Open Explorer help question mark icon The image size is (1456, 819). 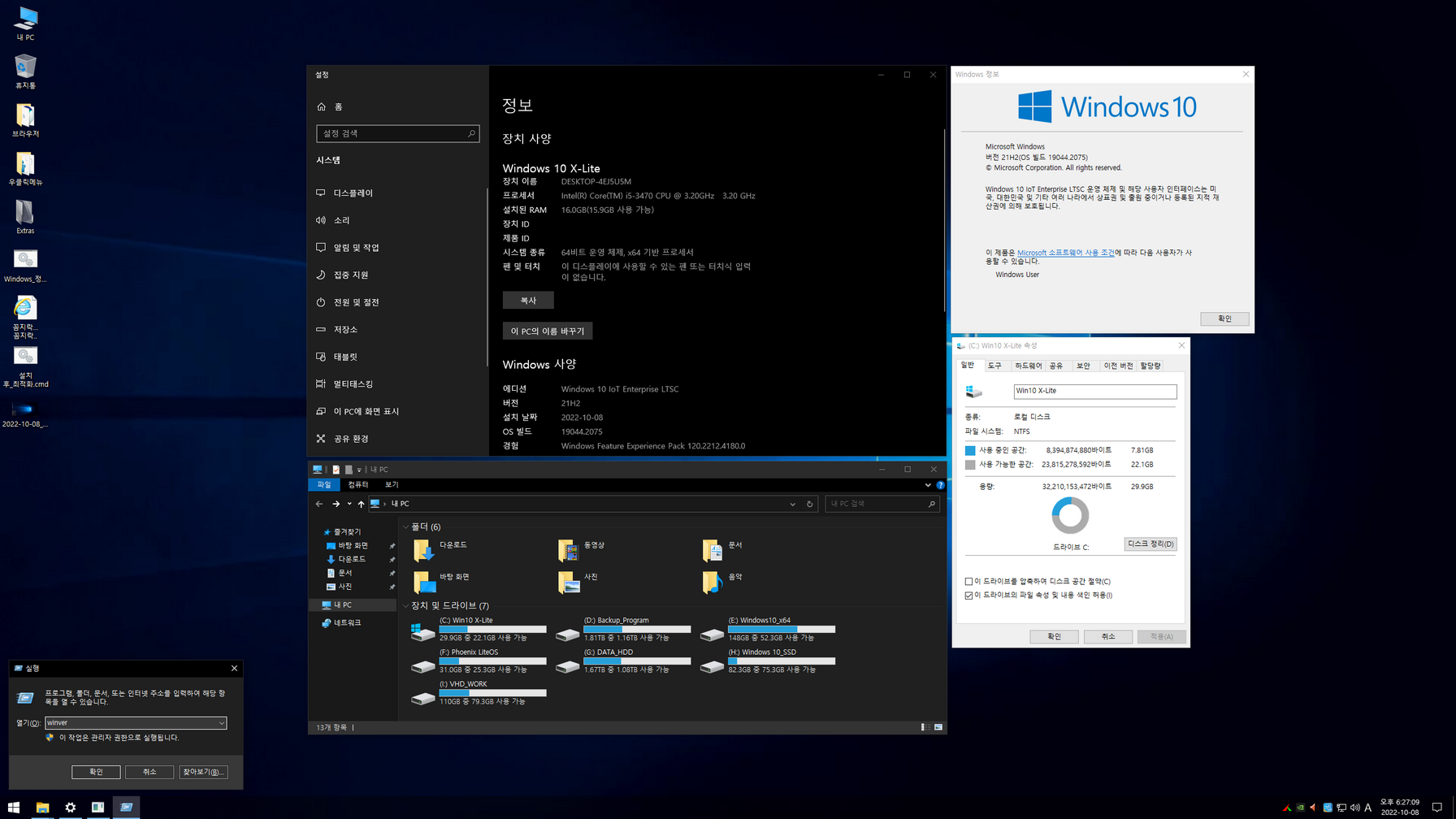pos(940,485)
